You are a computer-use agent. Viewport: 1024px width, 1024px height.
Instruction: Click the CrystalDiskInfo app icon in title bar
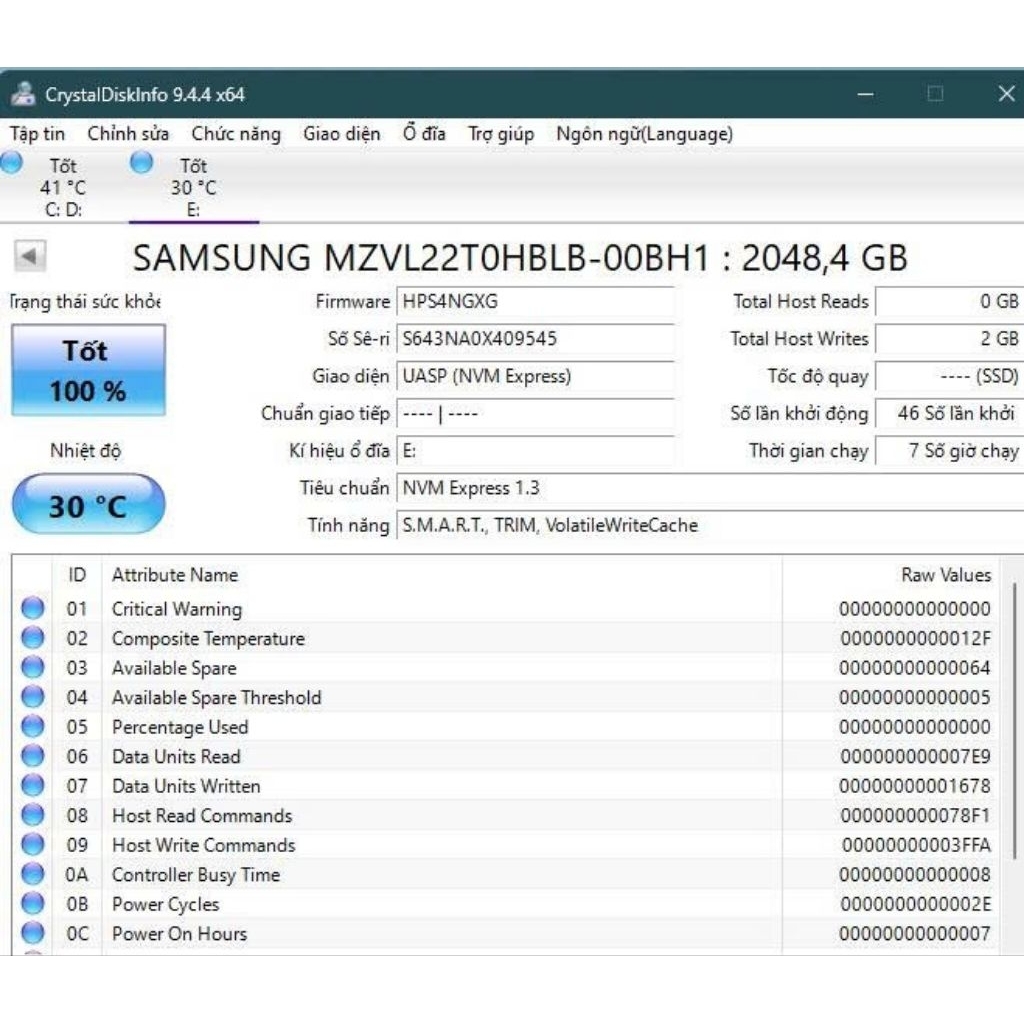(22, 94)
